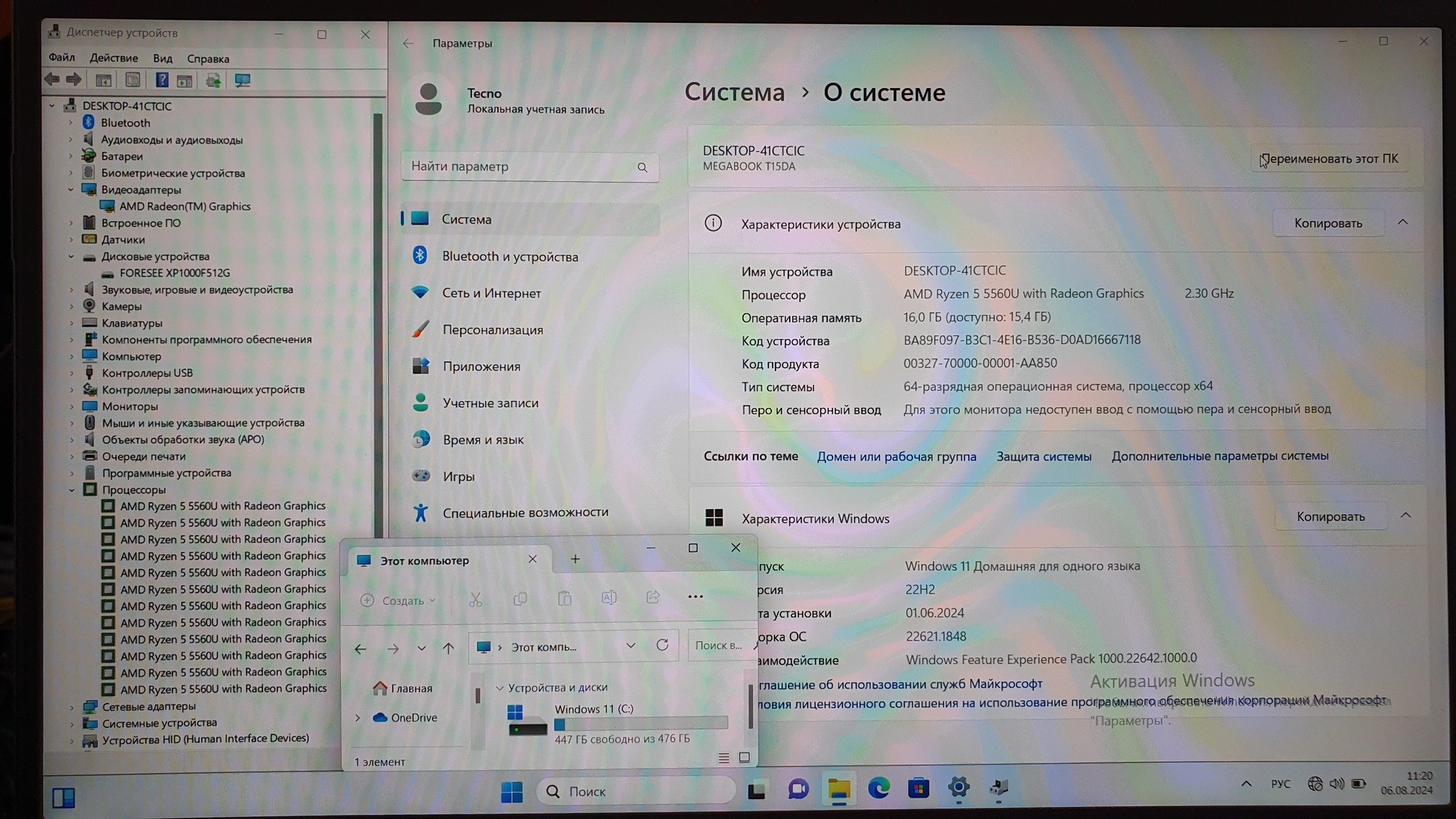Collapse the Процессоры tree node

(x=72, y=490)
